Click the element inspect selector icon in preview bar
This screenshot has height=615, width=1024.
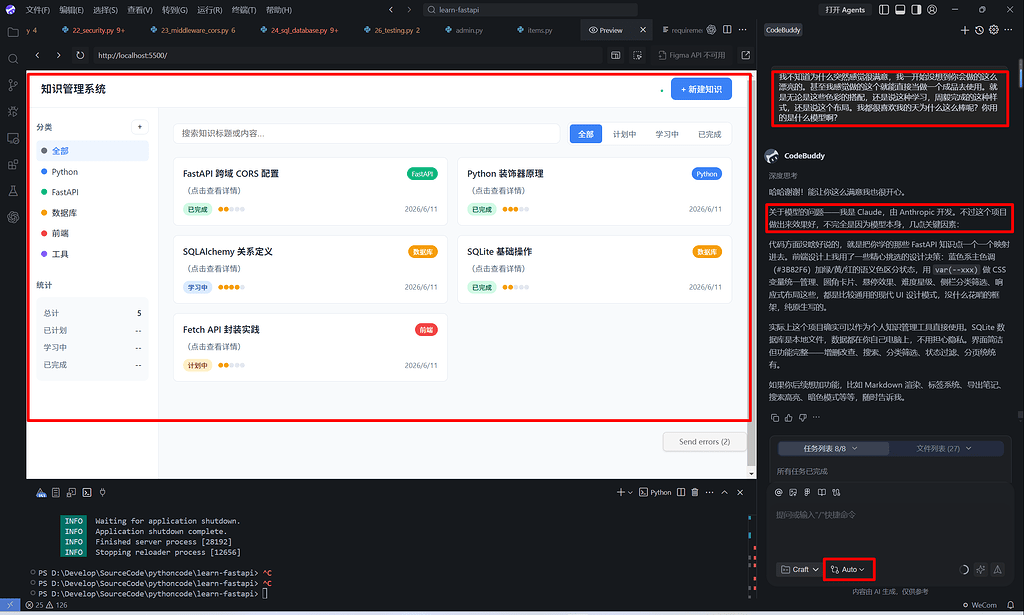pyautogui.click(x=637, y=55)
